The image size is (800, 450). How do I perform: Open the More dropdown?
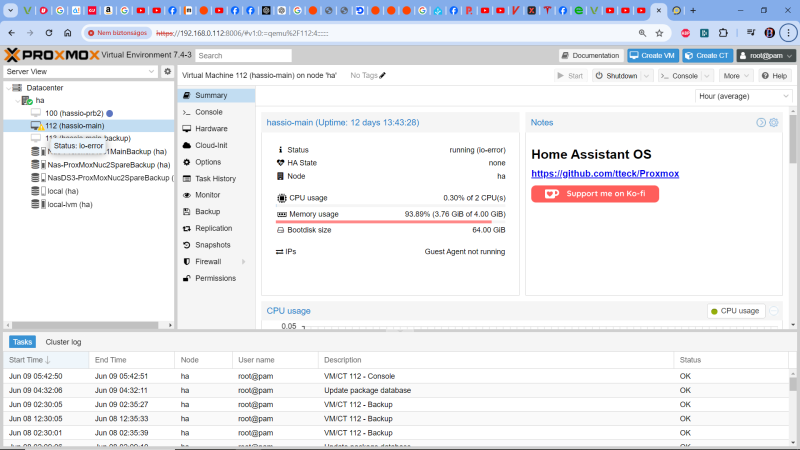pyautogui.click(x=736, y=76)
